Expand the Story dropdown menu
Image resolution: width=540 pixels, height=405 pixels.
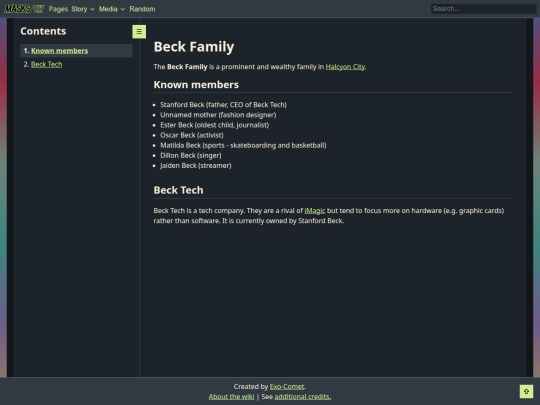83,9
